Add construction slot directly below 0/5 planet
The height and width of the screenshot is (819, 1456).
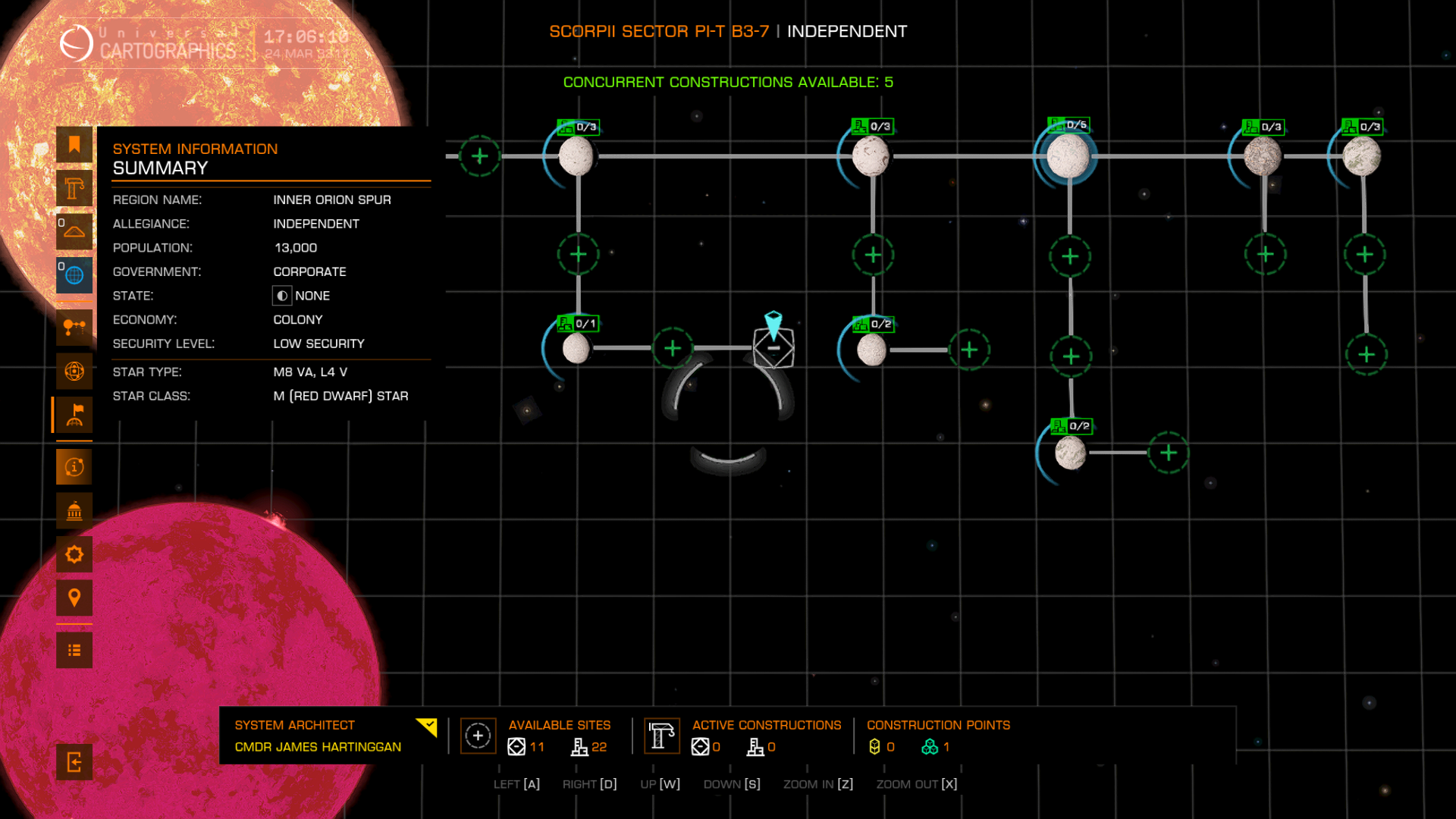tap(1070, 256)
